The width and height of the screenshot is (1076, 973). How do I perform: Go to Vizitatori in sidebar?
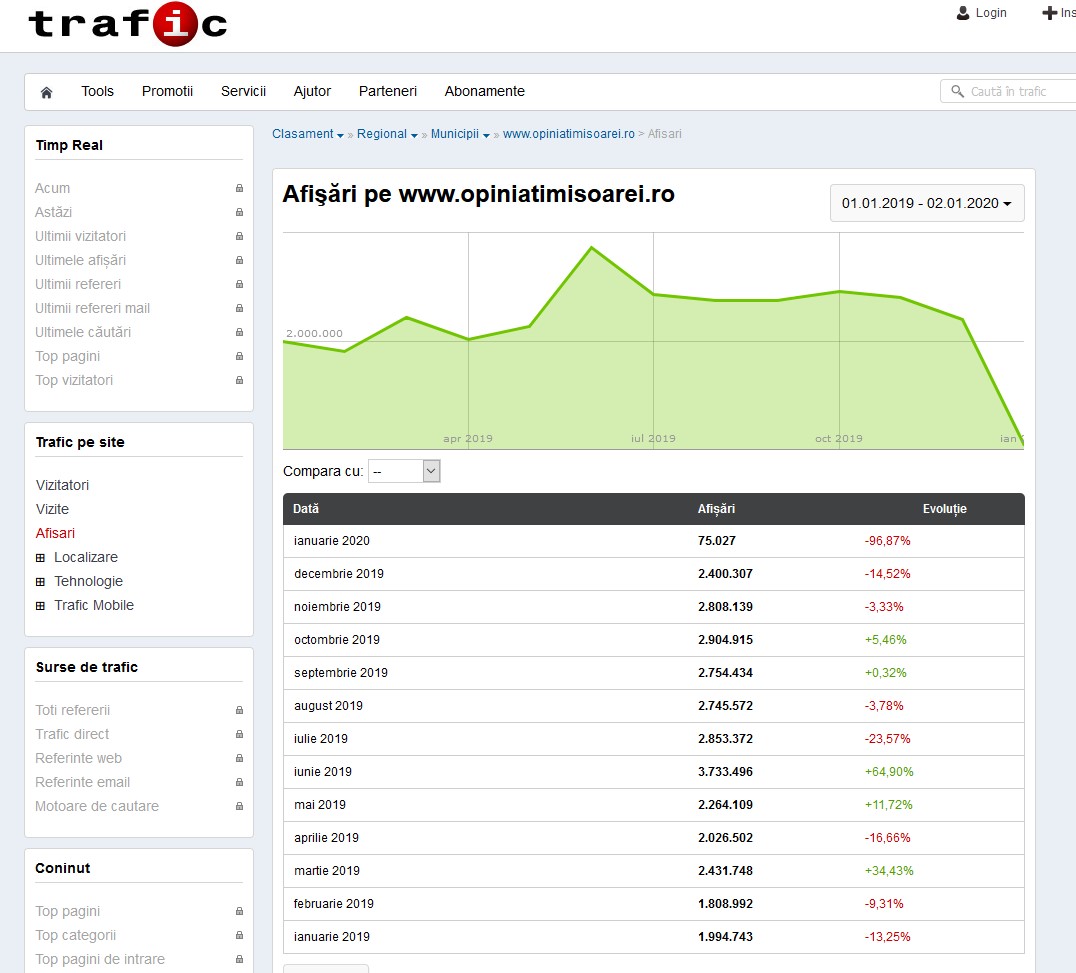pos(62,485)
